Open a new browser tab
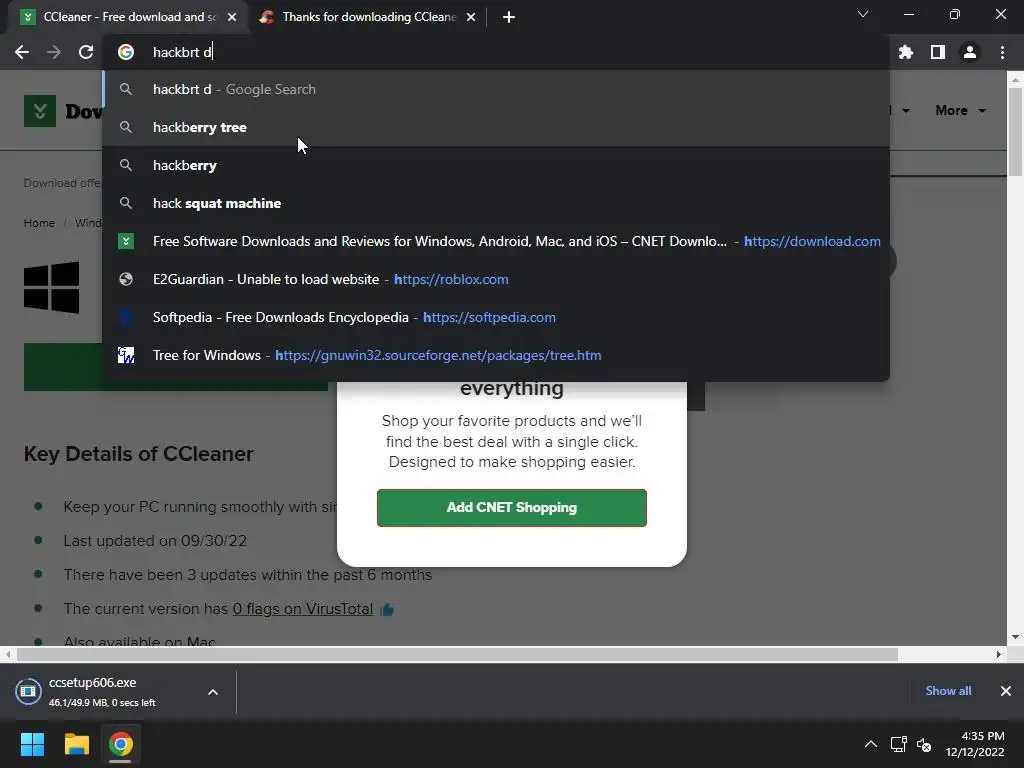The width and height of the screenshot is (1024, 768). click(509, 17)
